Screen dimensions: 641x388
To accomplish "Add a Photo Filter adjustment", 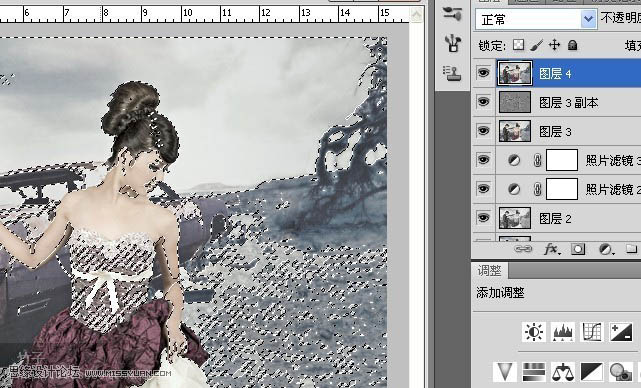I will [621, 372].
